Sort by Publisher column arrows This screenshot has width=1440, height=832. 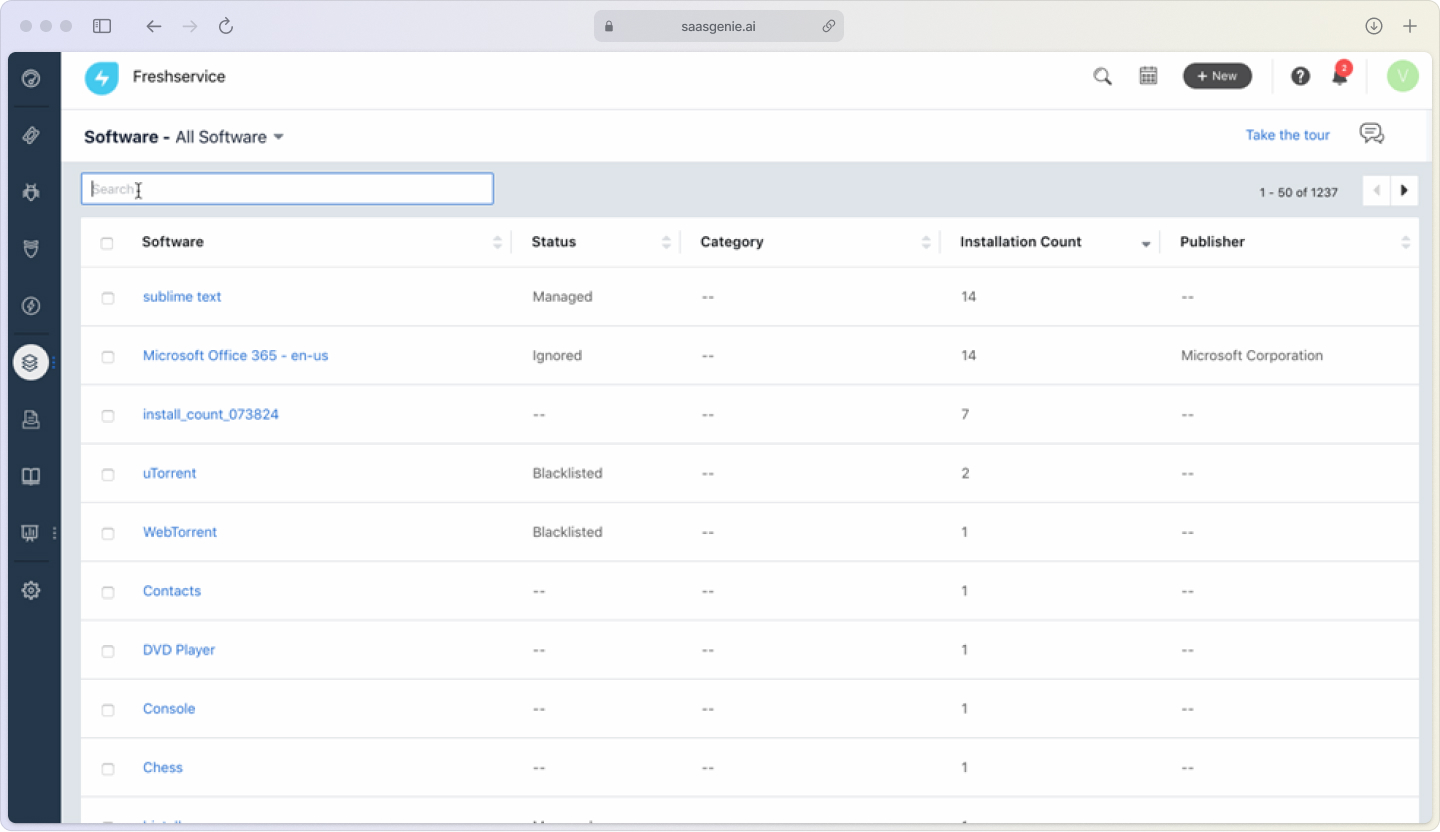(x=1406, y=242)
